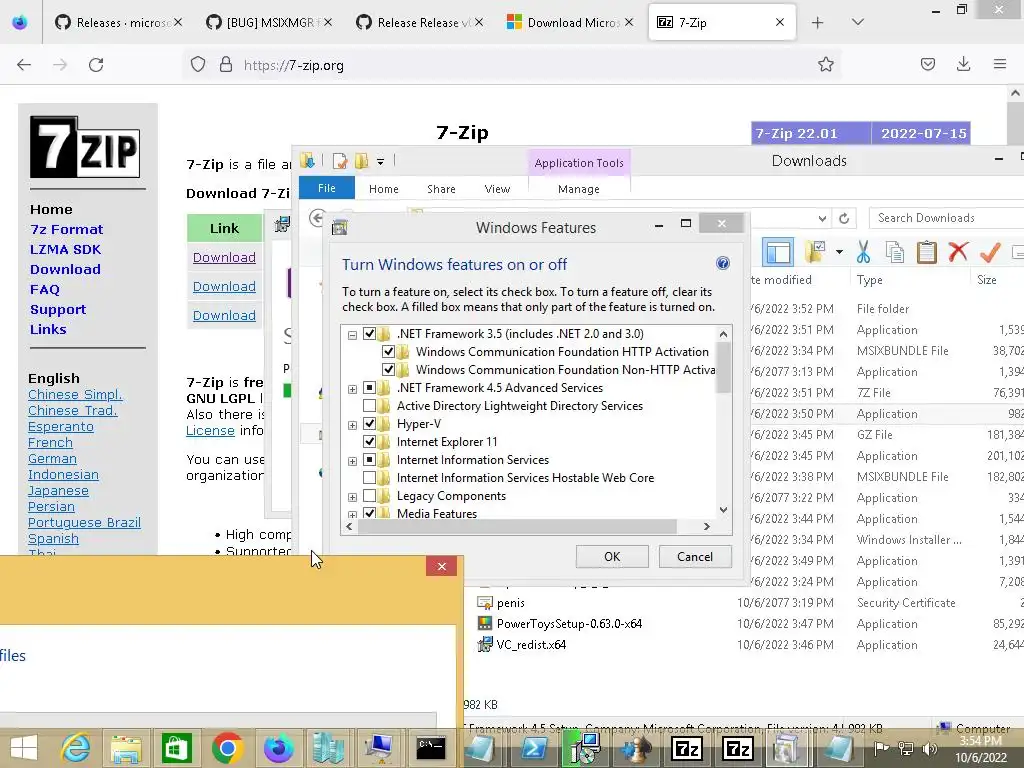The image size is (1024, 768).
Task: Bookmark this page with the star icon
Action: click(825, 64)
